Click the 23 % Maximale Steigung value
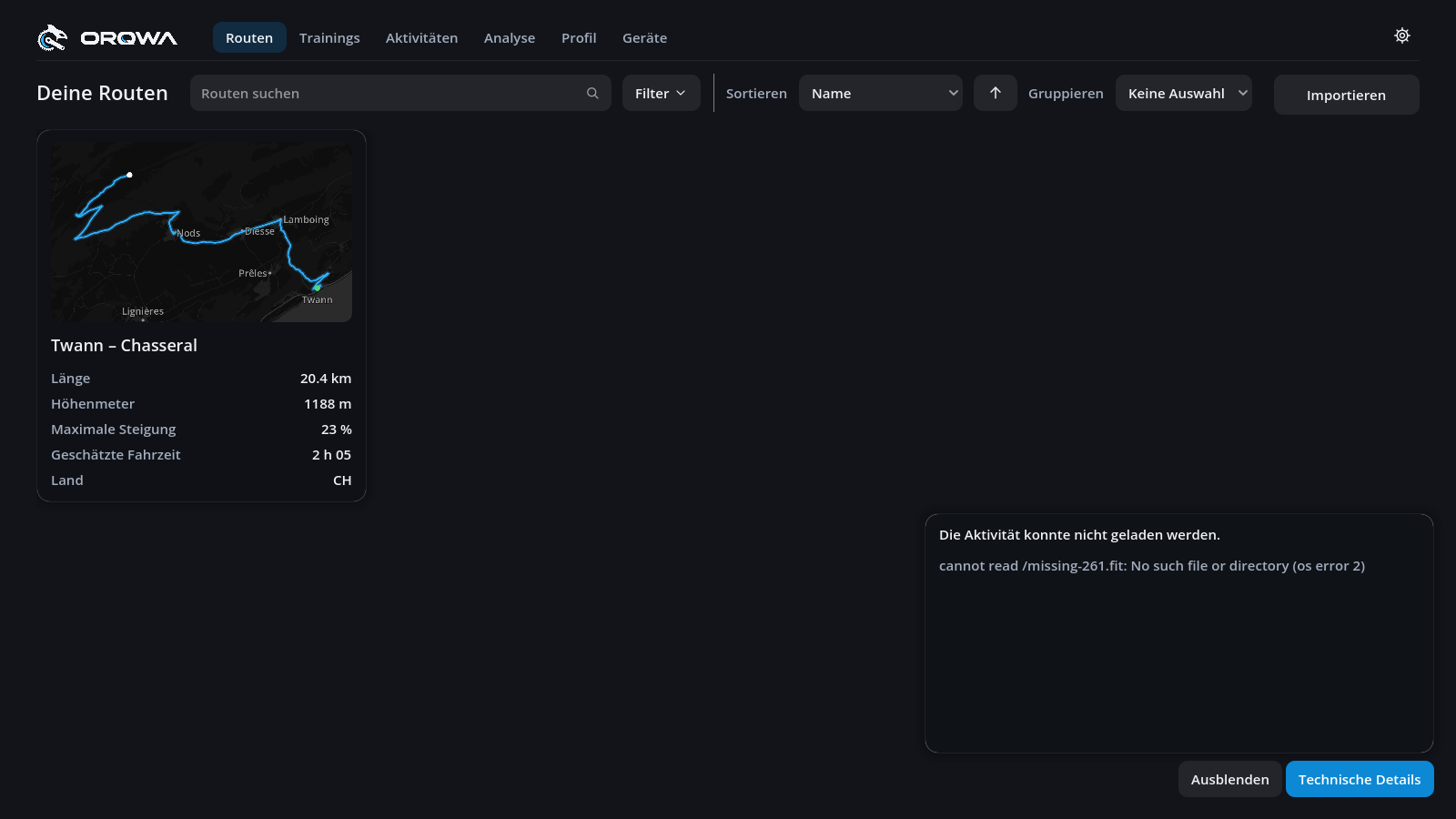1456x819 pixels. point(336,430)
